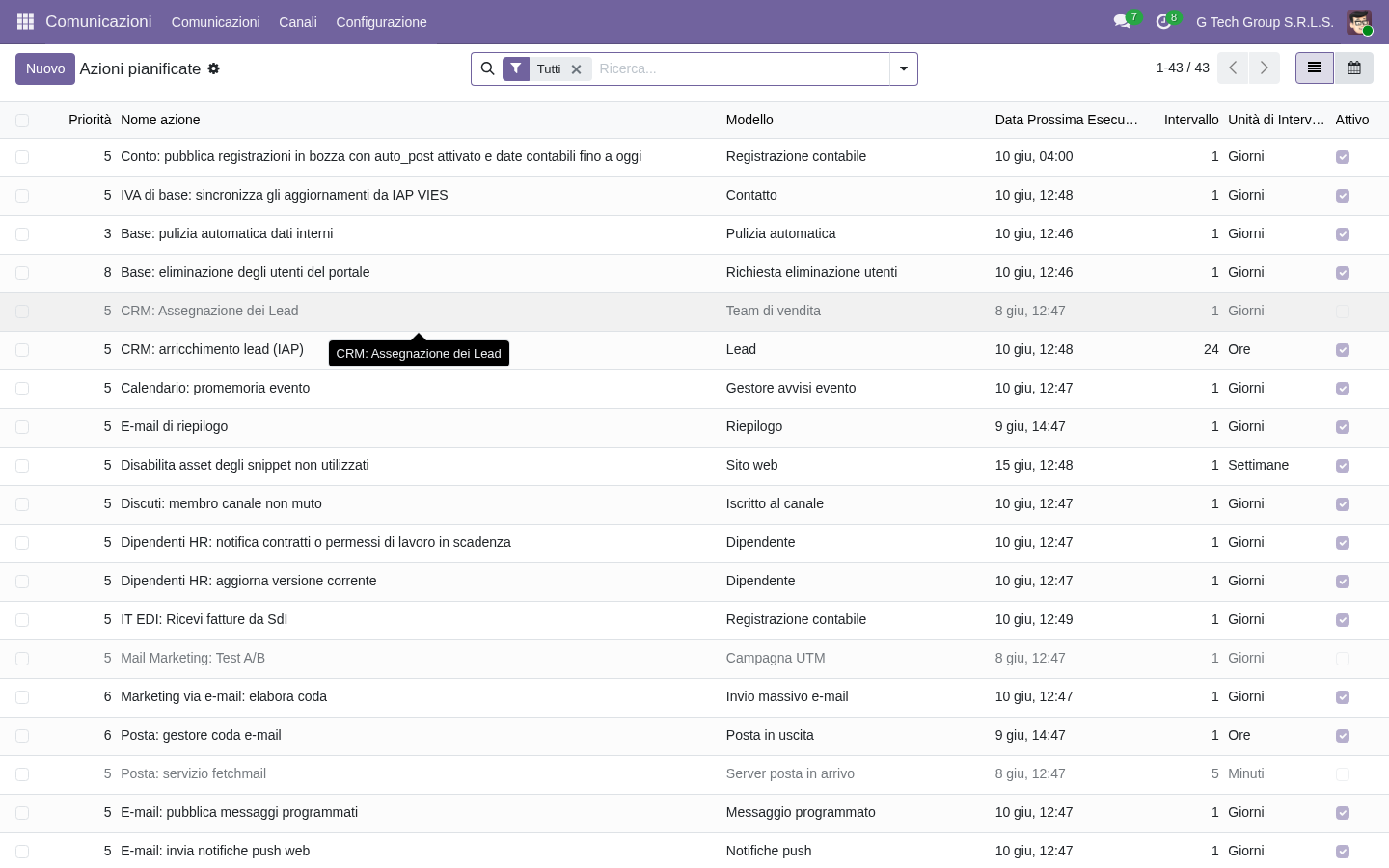Viewport: 1389px width, 868px height.
Task: Create a new scheduled action with Nuovo
Action: [45, 68]
